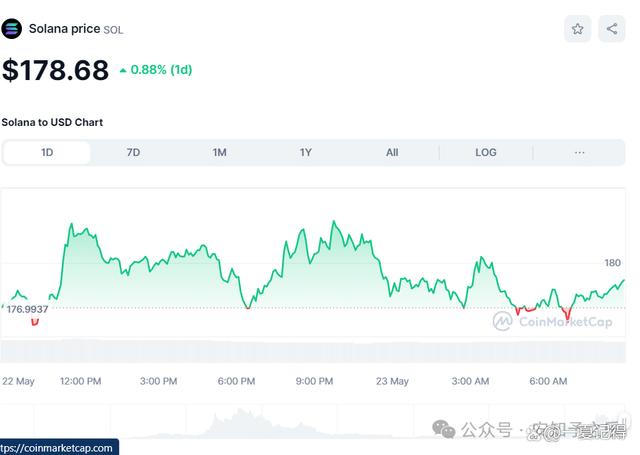Select the All time range tab
Viewport: 640px width, 455px height.
(392, 153)
